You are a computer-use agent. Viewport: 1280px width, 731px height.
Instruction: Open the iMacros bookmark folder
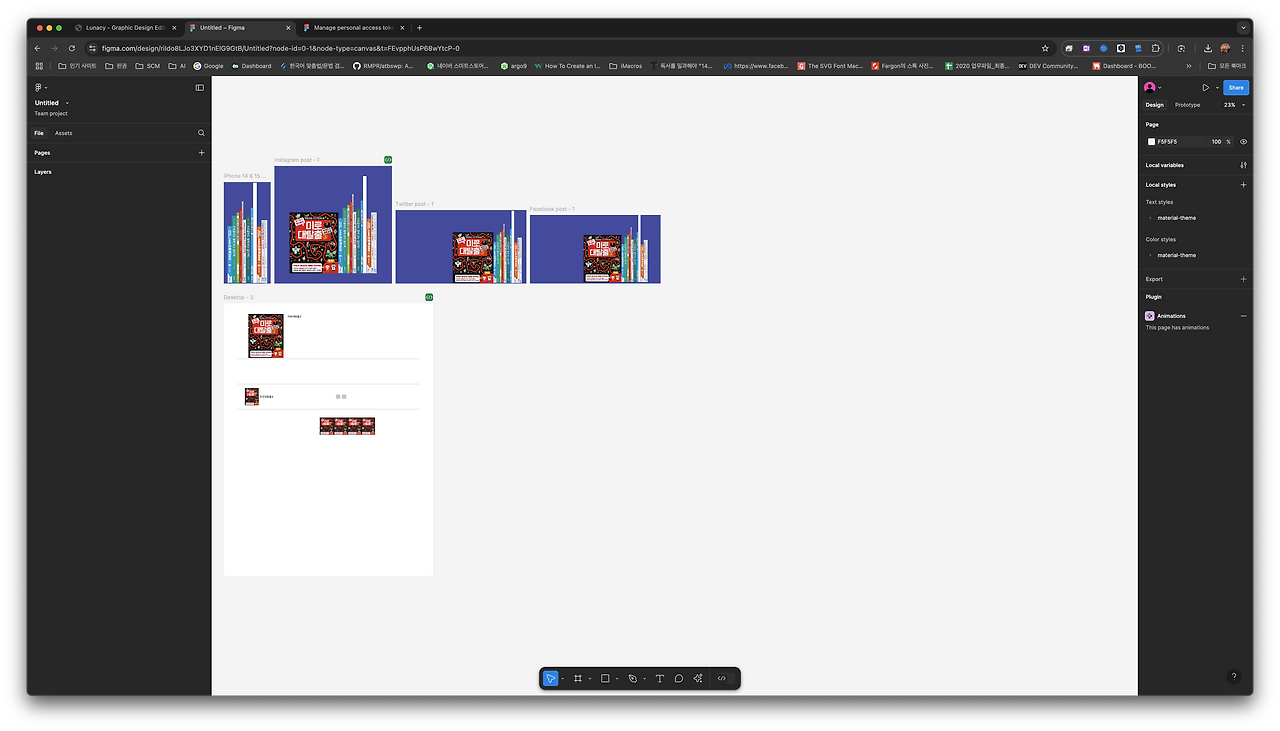click(626, 66)
